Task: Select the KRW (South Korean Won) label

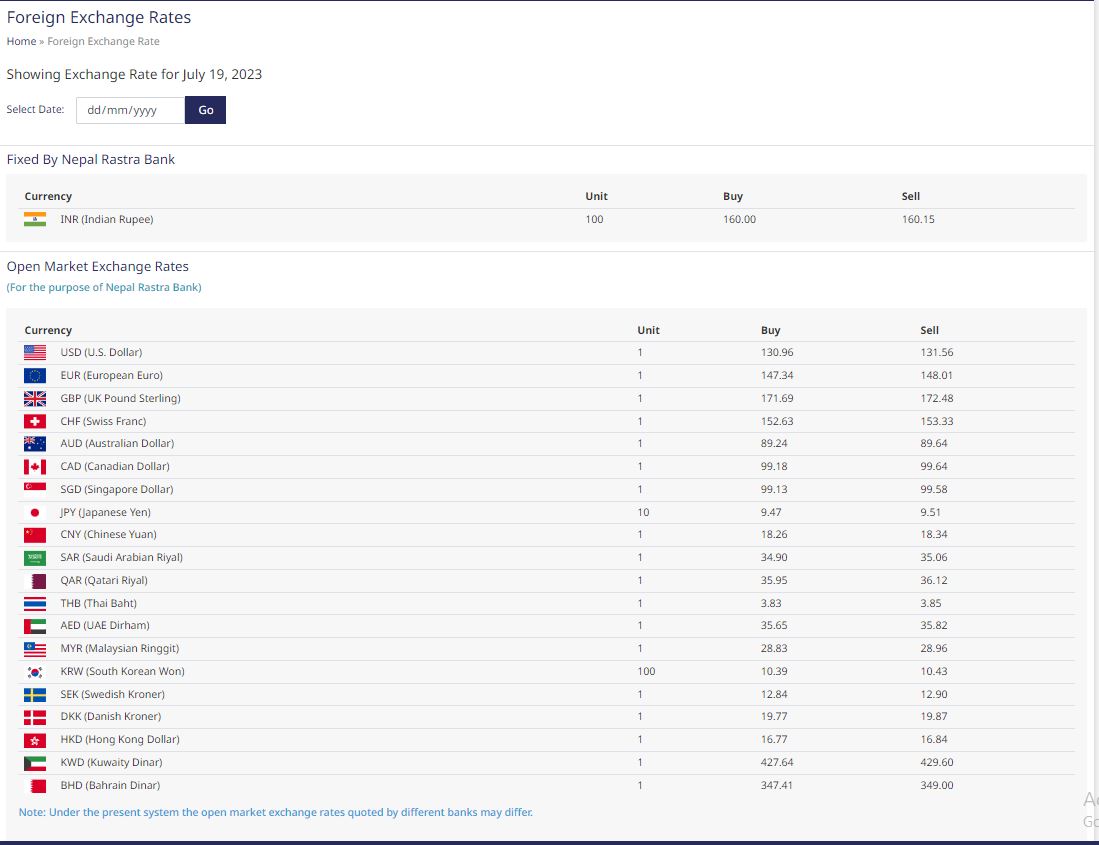Action: pyautogui.click(x=123, y=672)
